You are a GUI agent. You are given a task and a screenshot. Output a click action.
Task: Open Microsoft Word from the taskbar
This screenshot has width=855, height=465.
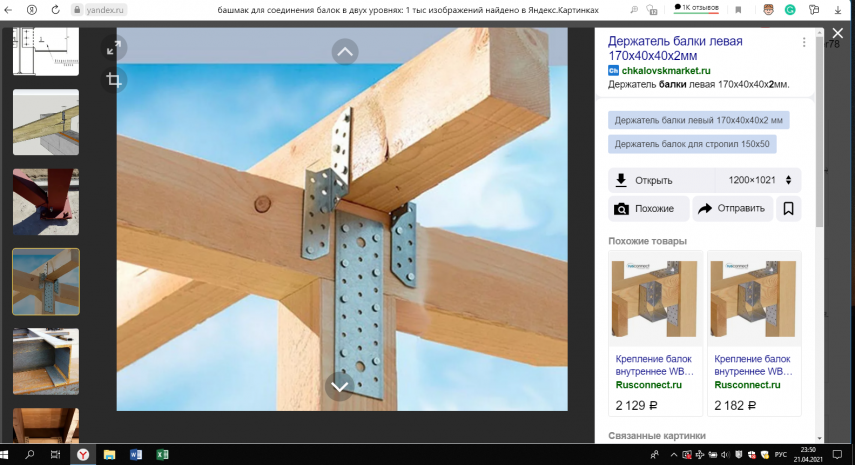point(137,454)
